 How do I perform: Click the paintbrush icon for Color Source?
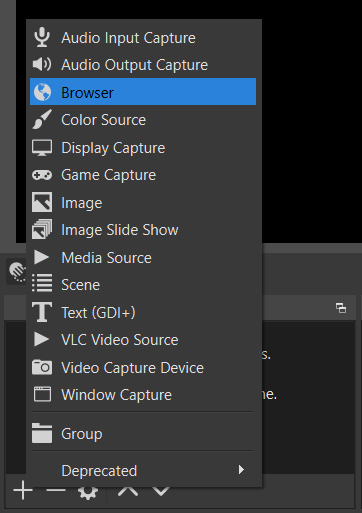pyautogui.click(x=42, y=119)
